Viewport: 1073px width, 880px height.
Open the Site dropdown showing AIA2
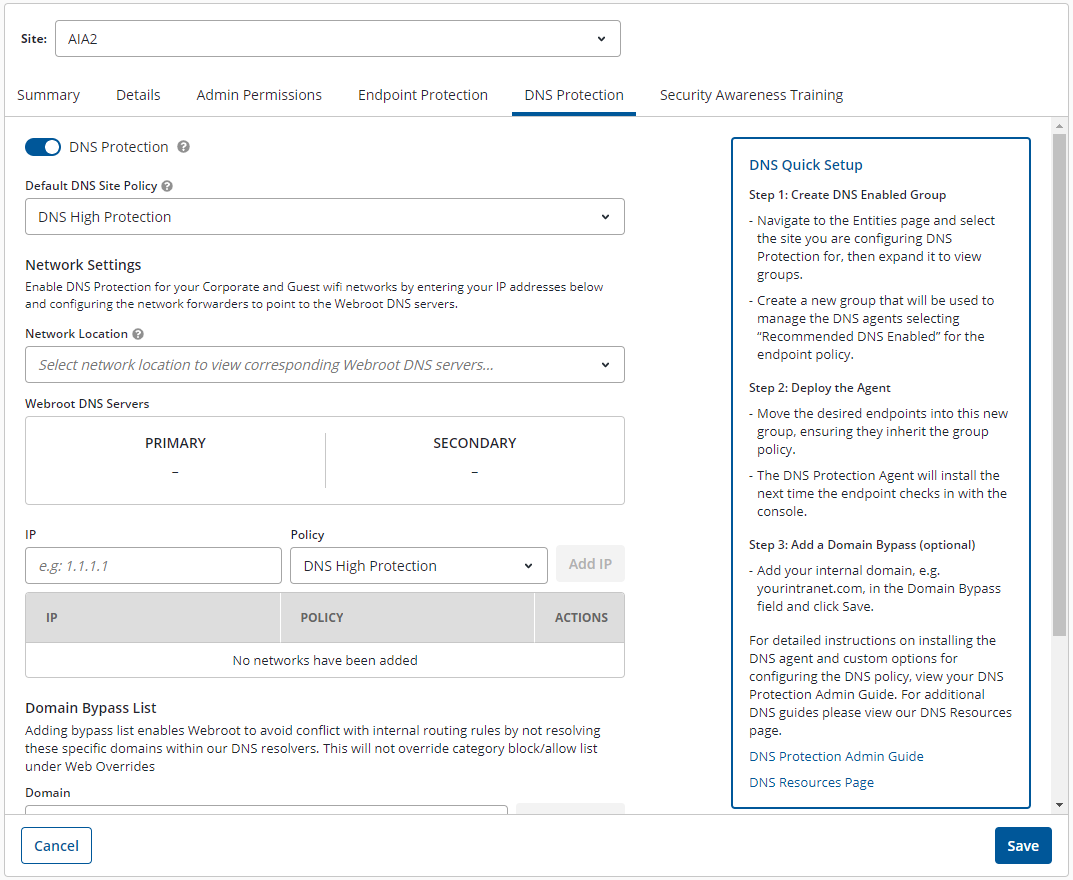pos(337,38)
